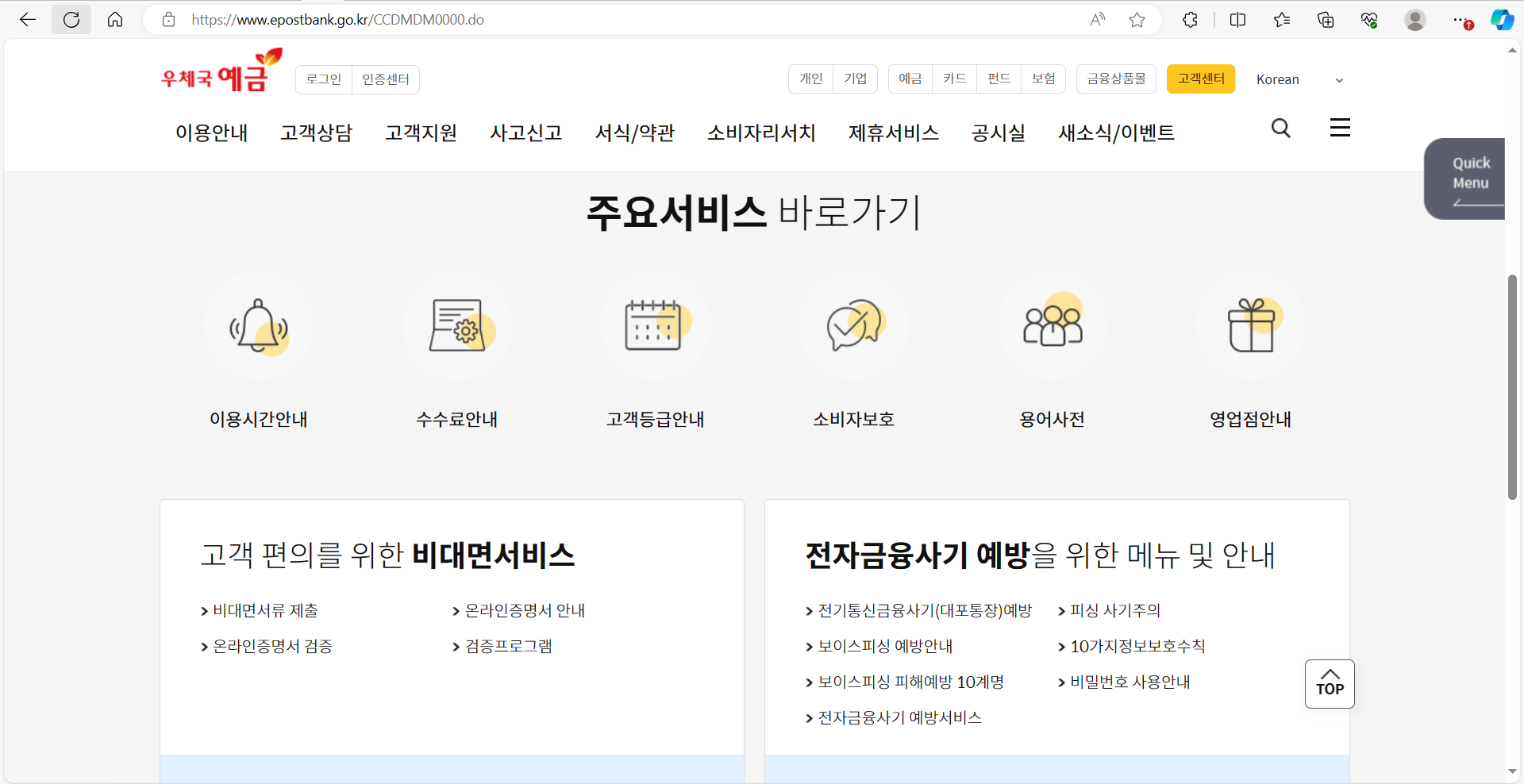Expand the Quick Menu panel
1524x784 pixels.
[x=1465, y=179]
